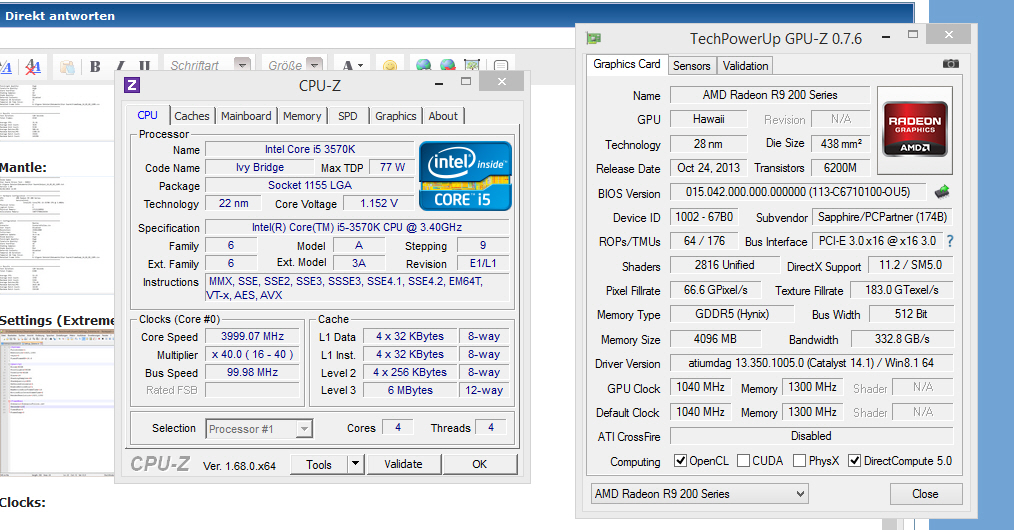Toggle bold formatting in the editor
Screen dimensions: 1014x530
pyautogui.click(x=95, y=66)
